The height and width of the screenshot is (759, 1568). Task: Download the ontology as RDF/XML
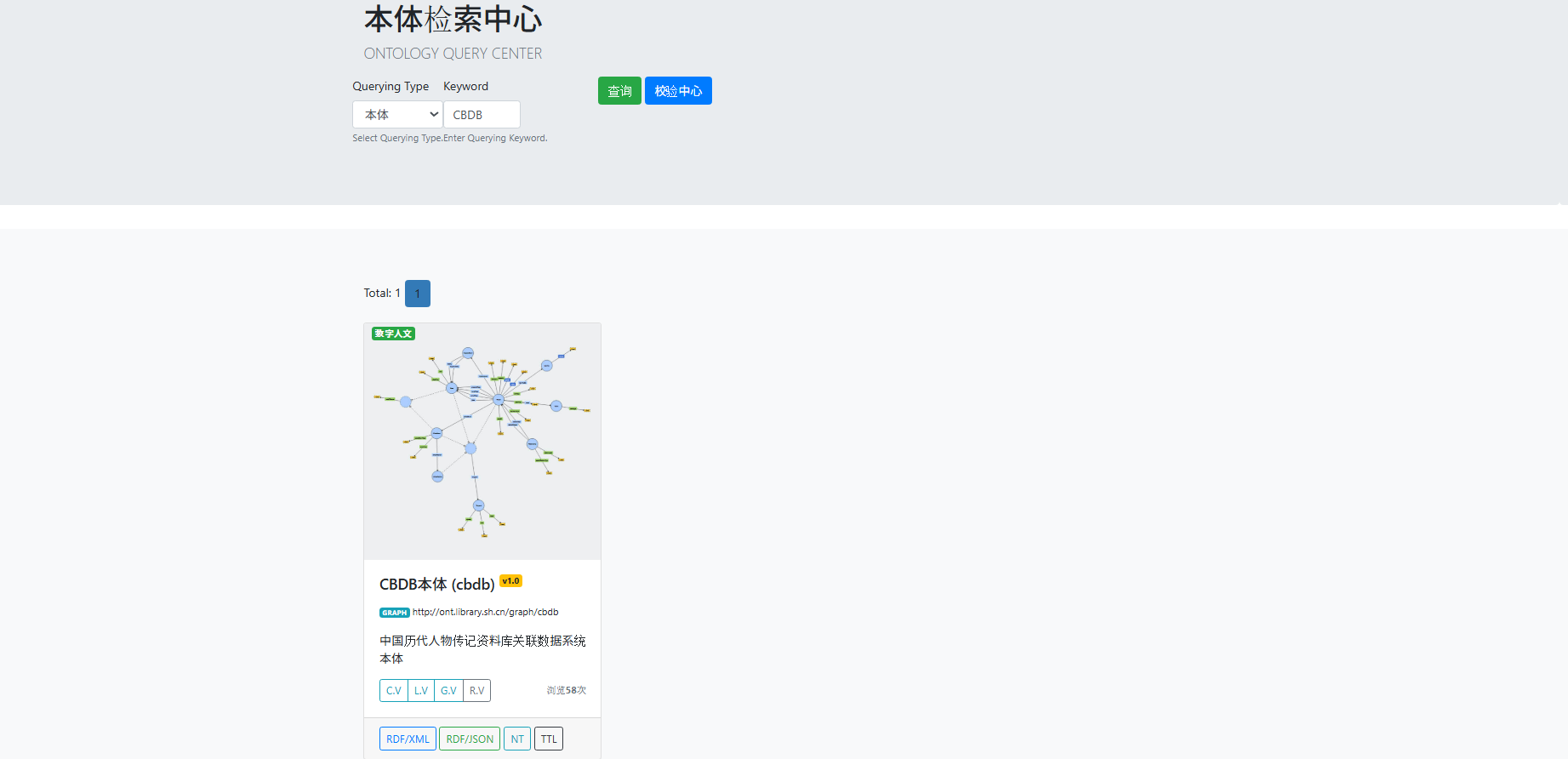pos(408,739)
